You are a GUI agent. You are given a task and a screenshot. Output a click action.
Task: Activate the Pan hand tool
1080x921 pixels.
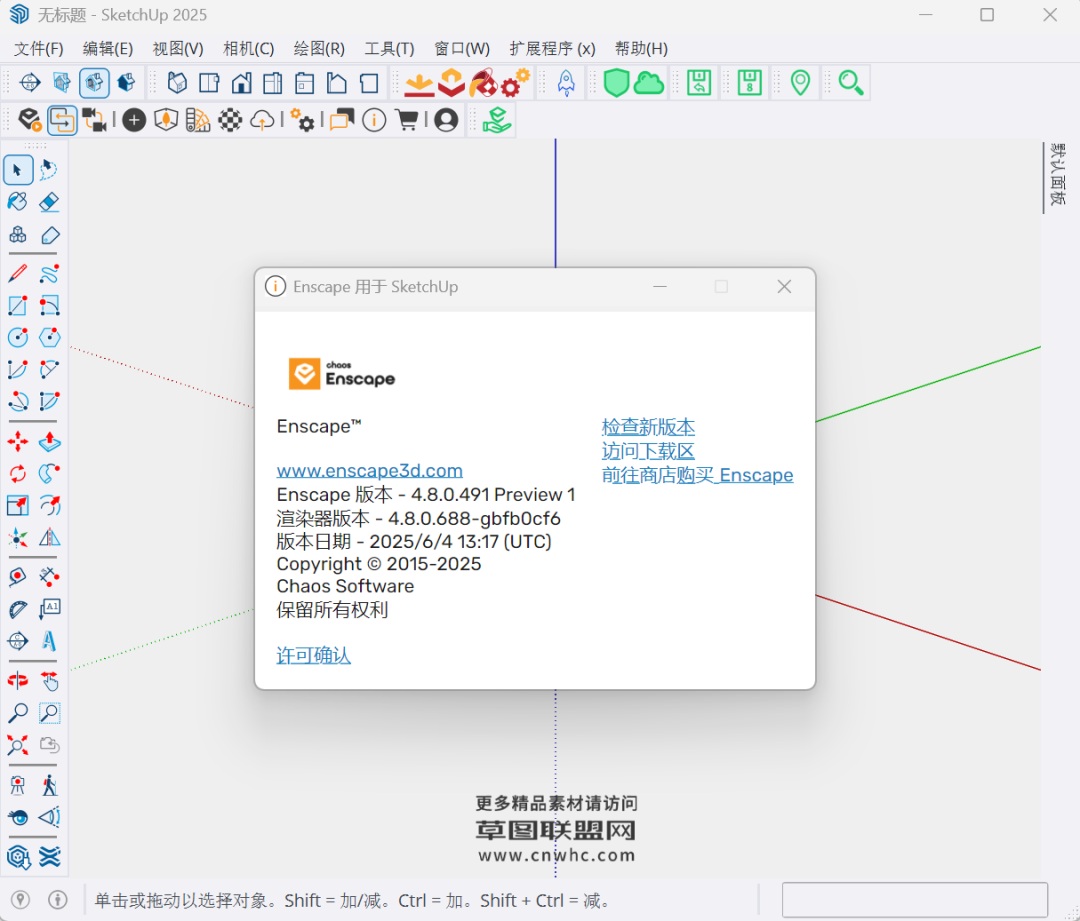click(49, 681)
